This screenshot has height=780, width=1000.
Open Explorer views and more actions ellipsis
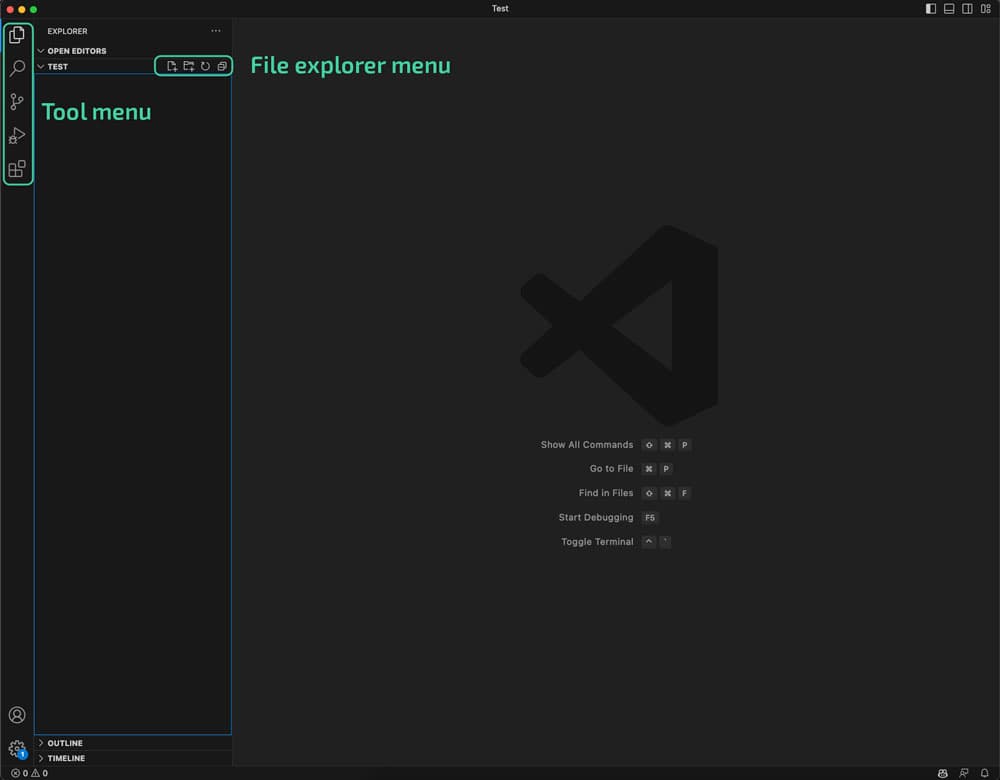pyautogui.click(x=216, y=31)
